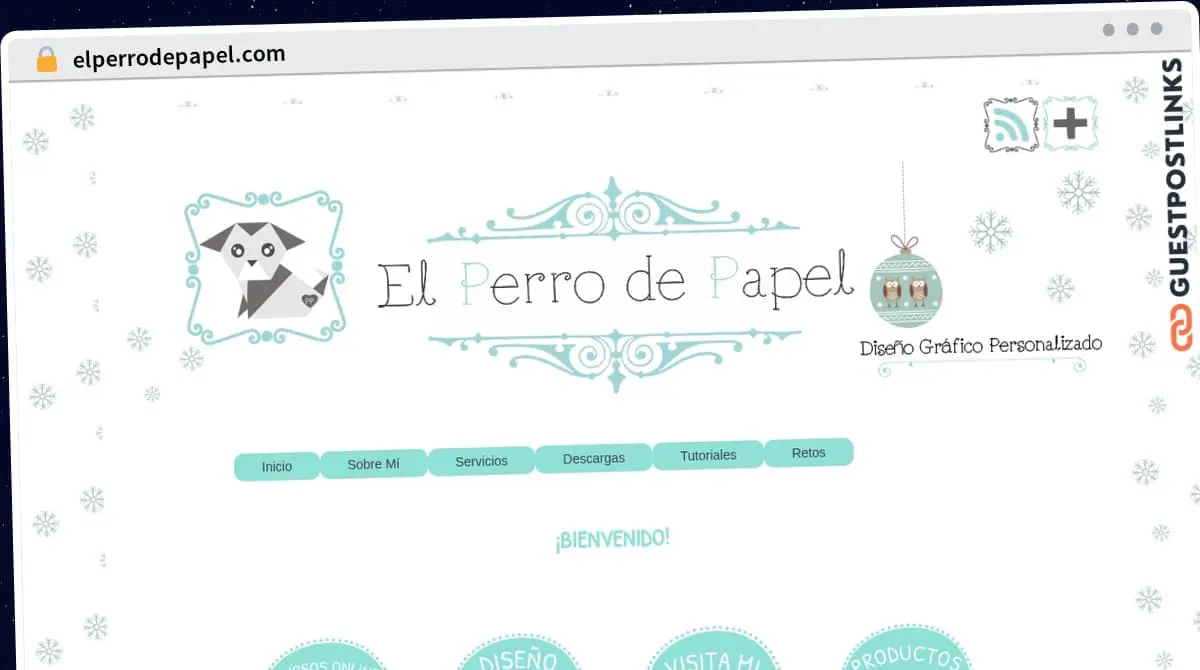Open the Productos round badge
The image size is (1200, 670).
907,648
